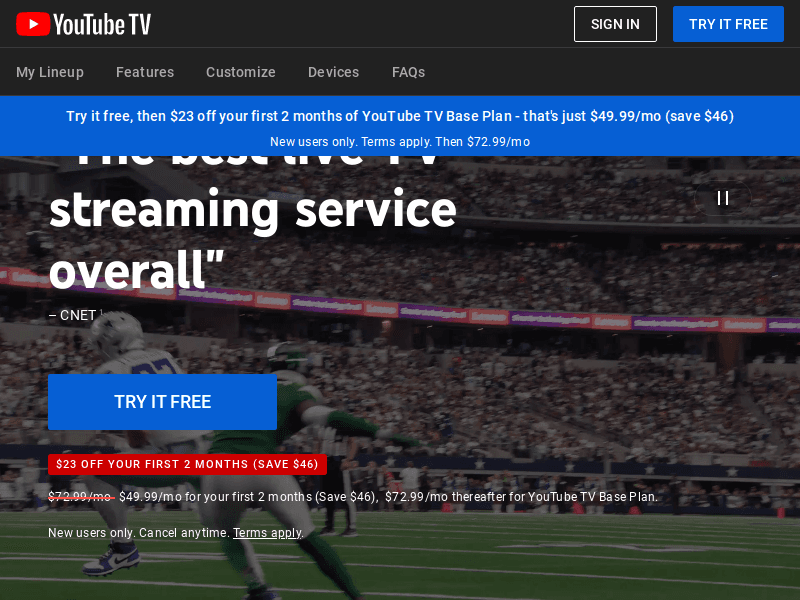800x600 pixels.
Task: Pause the background stadium video
Action: 722,198
